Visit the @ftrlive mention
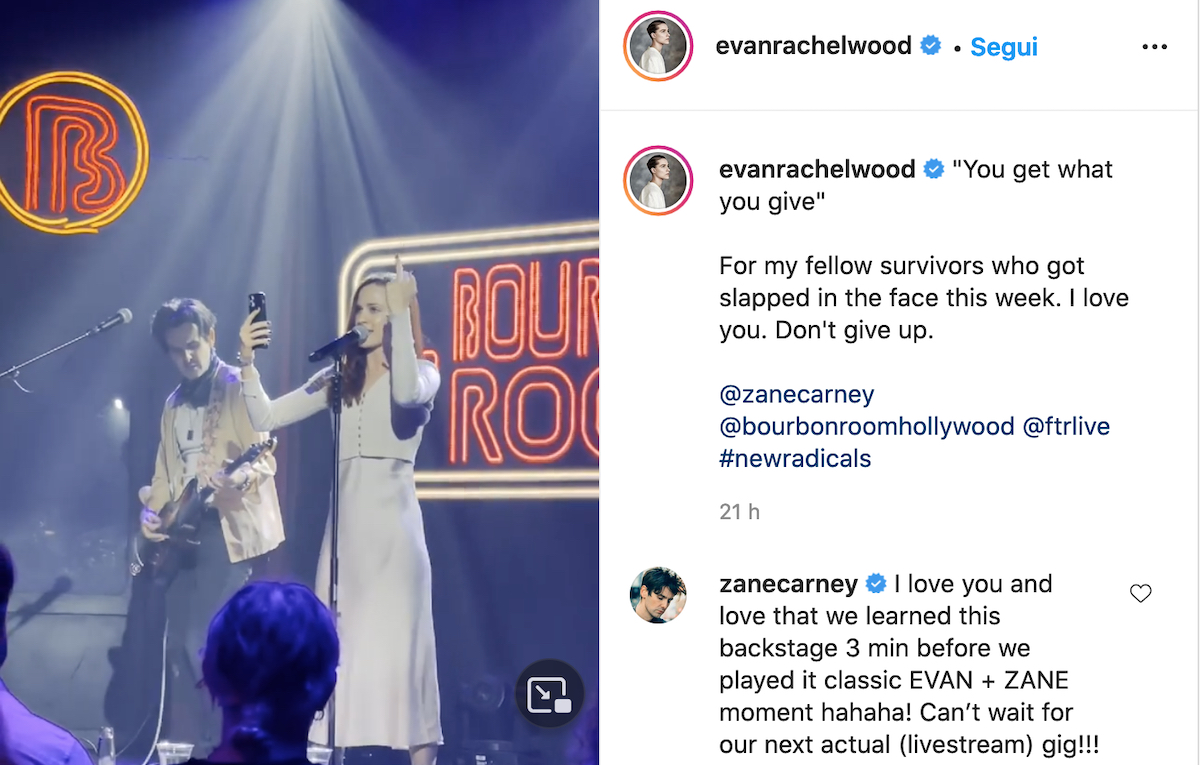The height and width of the screenshot is (765, 1200). pos(1066,427)
